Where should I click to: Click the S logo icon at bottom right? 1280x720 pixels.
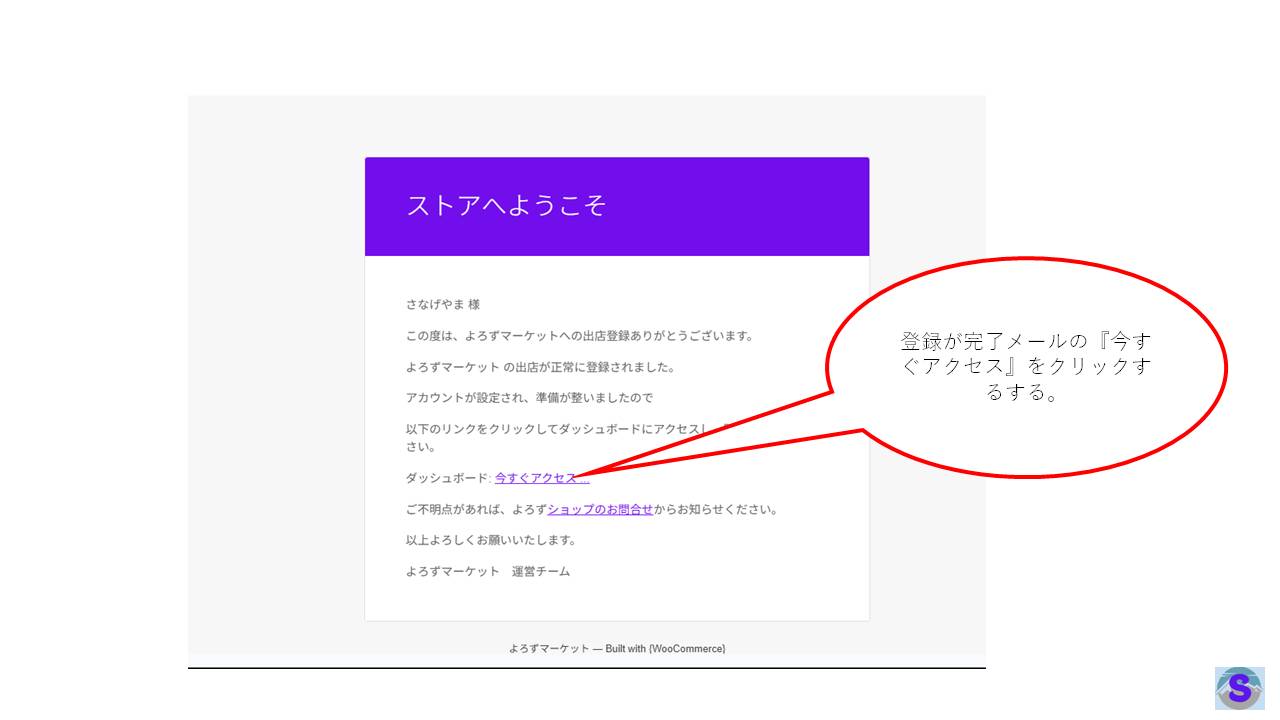coord(1239,688)
